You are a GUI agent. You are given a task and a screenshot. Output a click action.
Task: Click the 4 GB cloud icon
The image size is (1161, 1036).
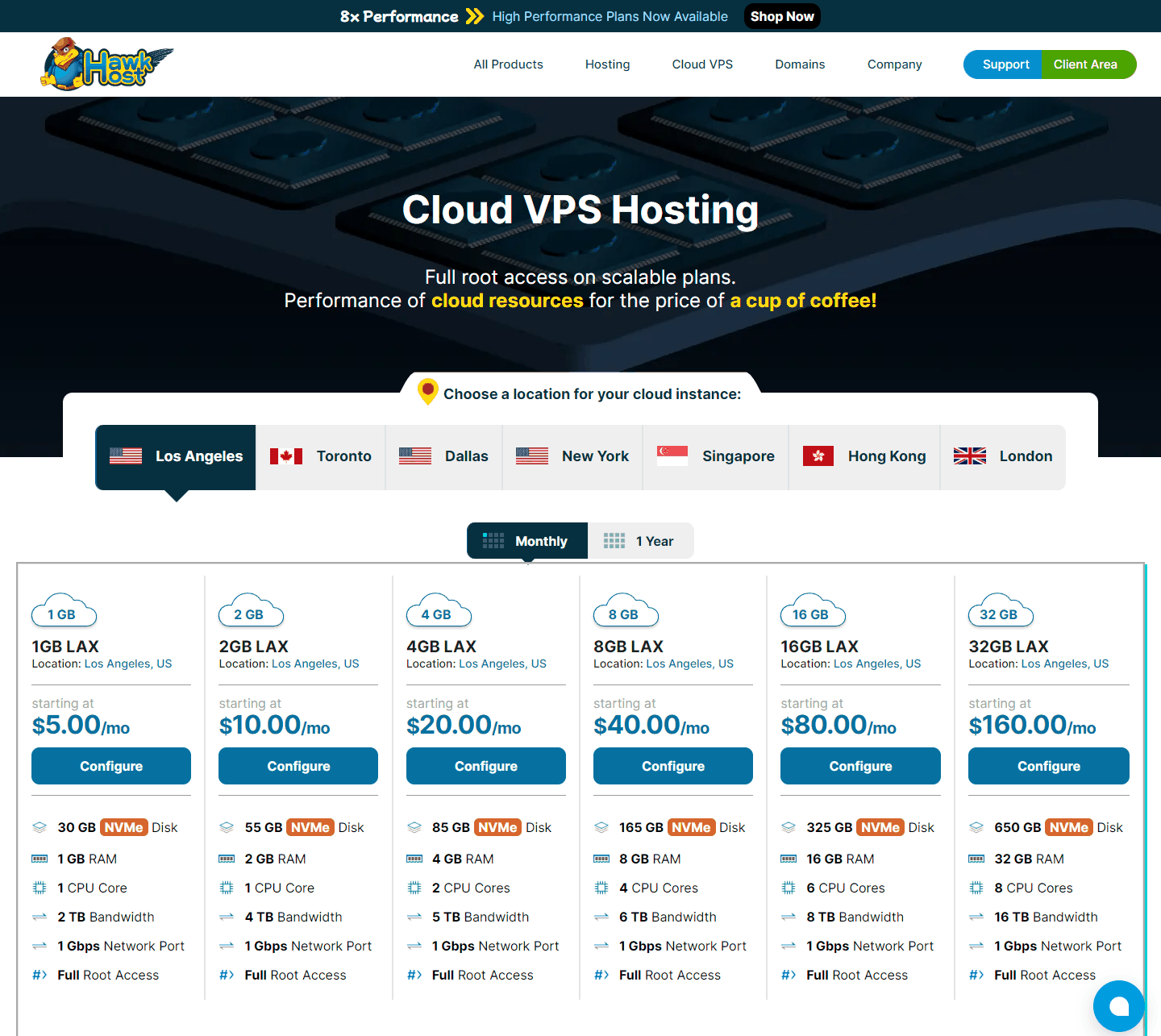[x=438, y=611]
